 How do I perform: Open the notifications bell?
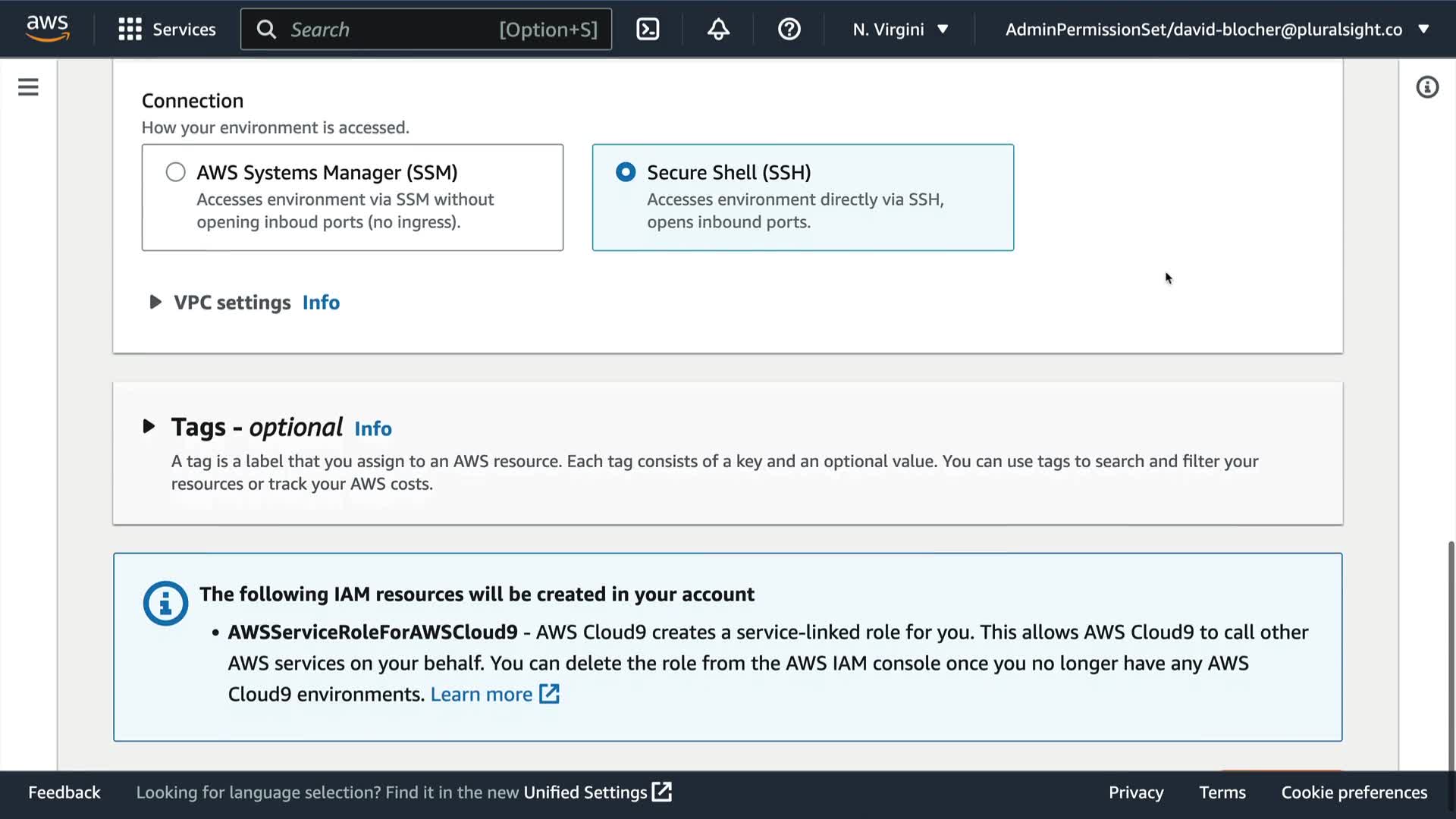[718, 30]
